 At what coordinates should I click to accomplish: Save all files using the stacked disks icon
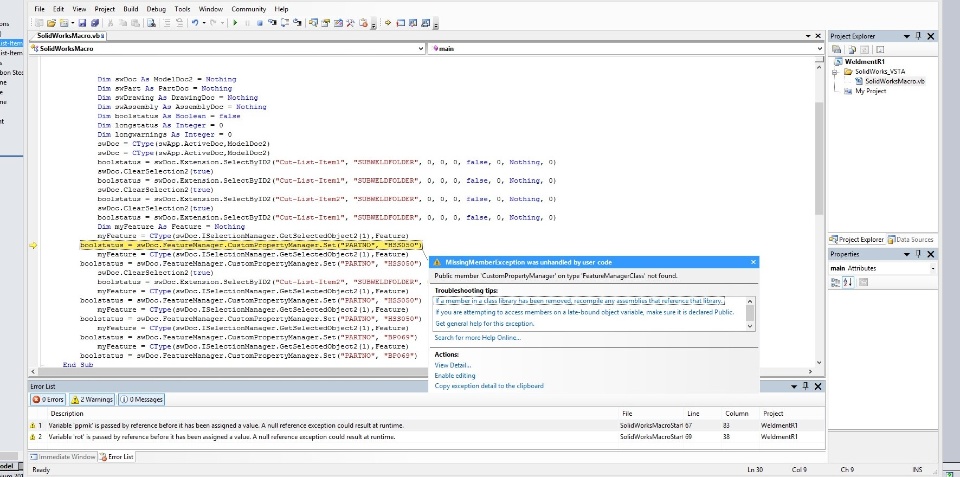pos(94,23)
